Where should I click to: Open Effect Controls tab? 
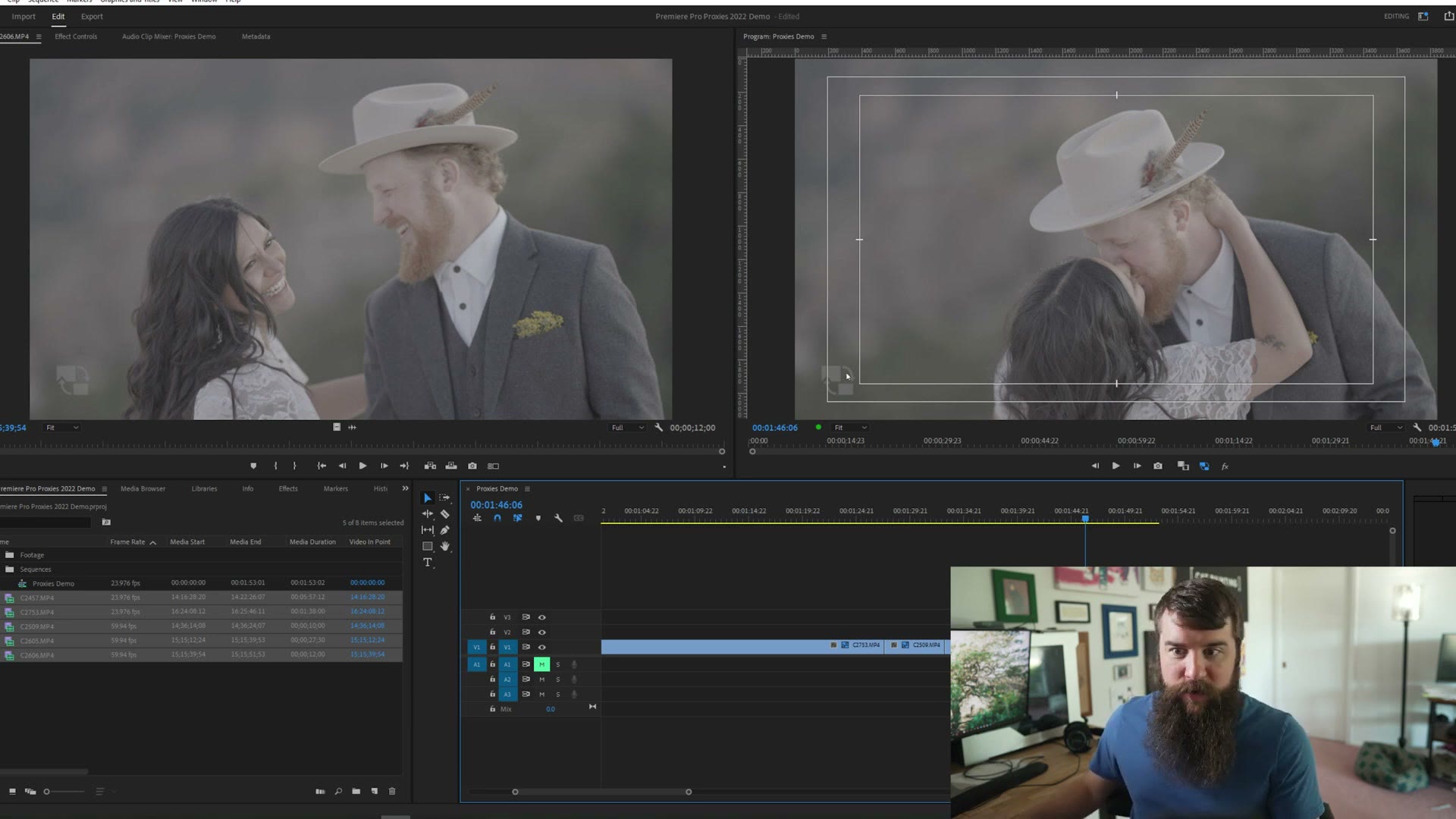[x=76, y=36]
